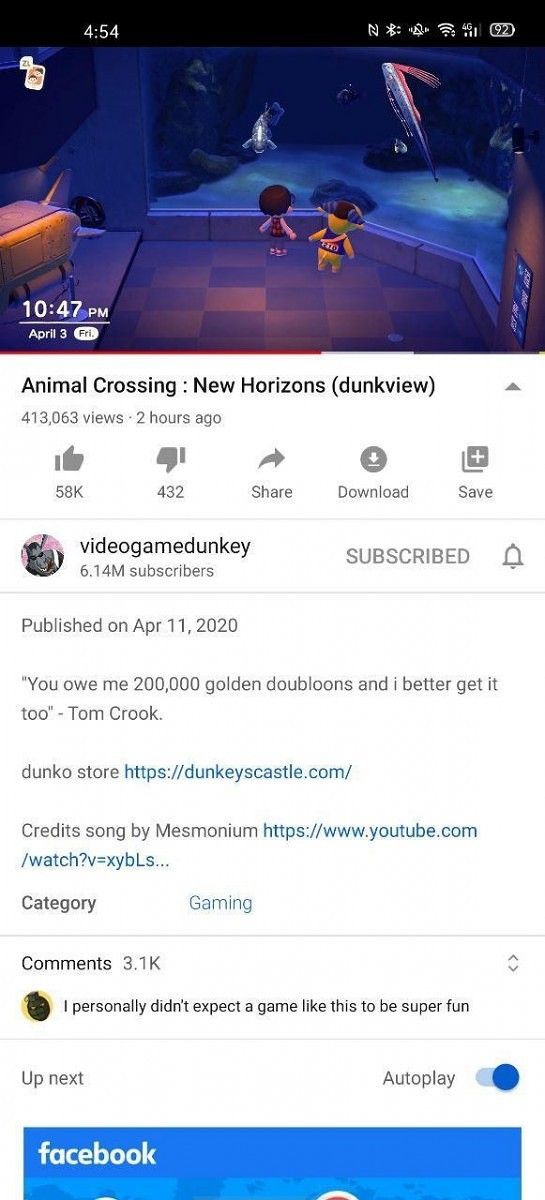Open the Gaming category
This screenshot has height=1200, width=545.
click(x=220, y=903)
